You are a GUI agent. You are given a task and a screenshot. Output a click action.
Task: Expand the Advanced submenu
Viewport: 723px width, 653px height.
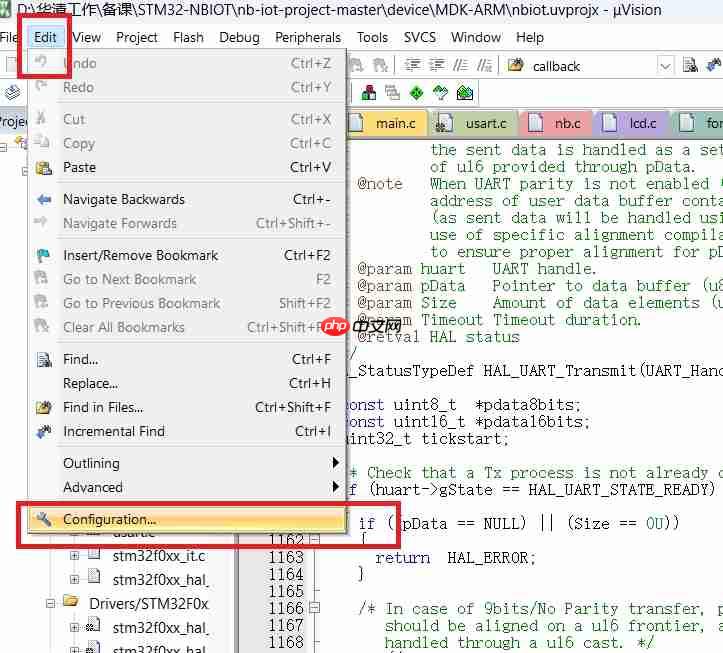(336, 487)
